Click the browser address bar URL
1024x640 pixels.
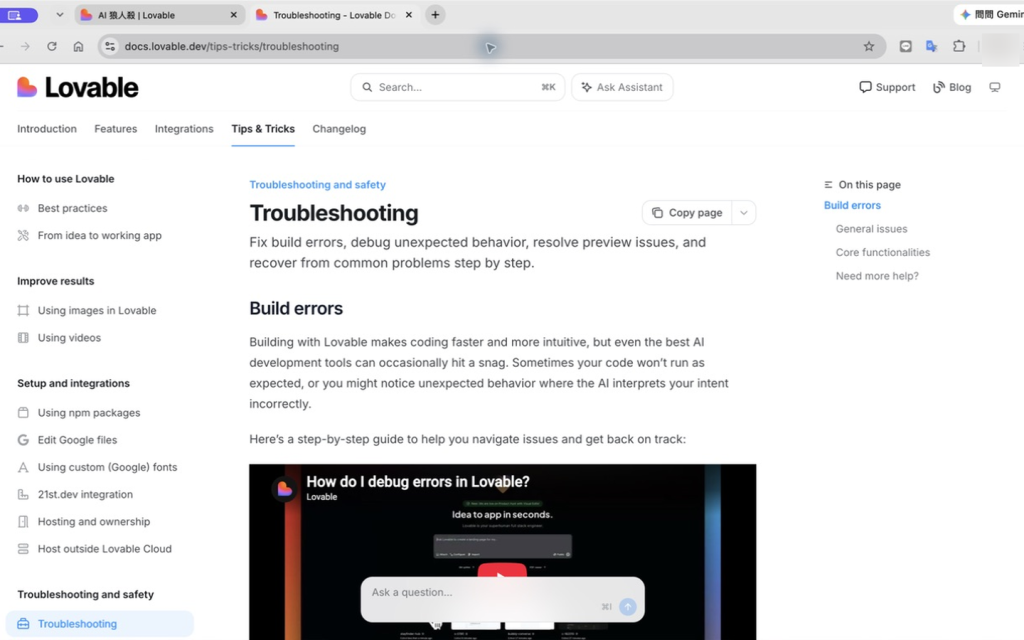click(231, 46)
